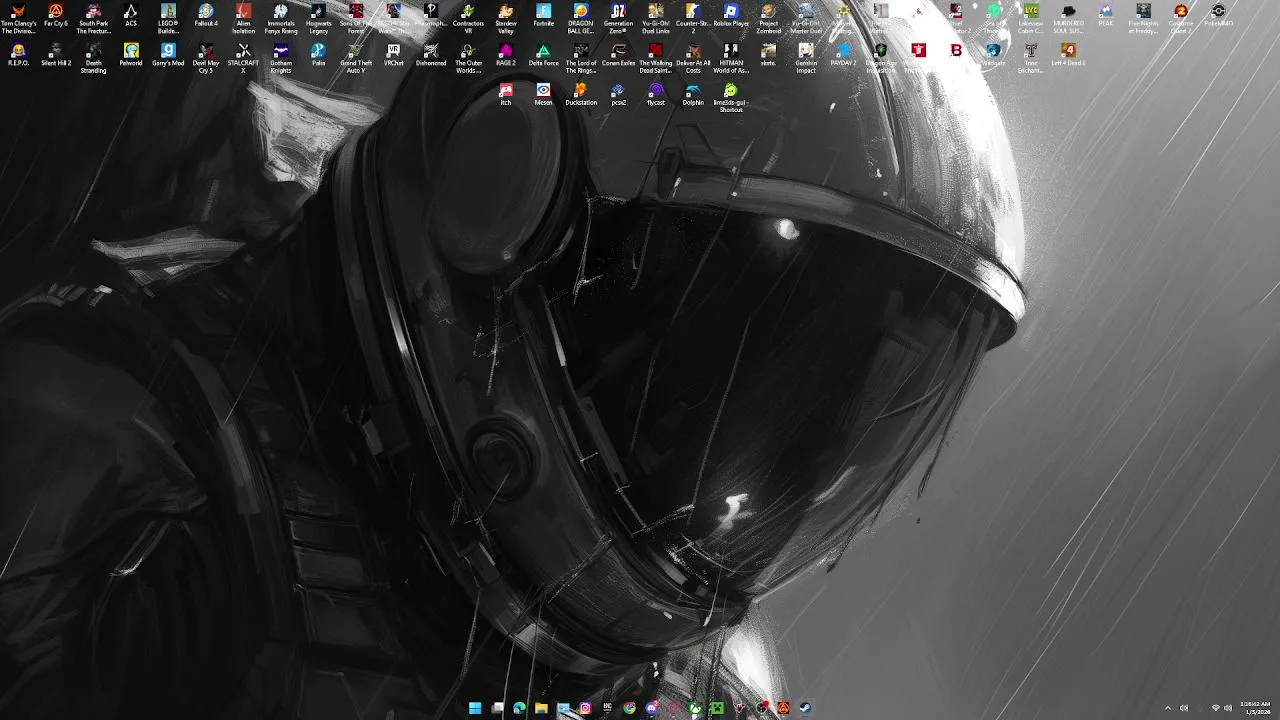Select Project Zomboid desktop icon
This screenshot has width=1280, height=720.
768,18
